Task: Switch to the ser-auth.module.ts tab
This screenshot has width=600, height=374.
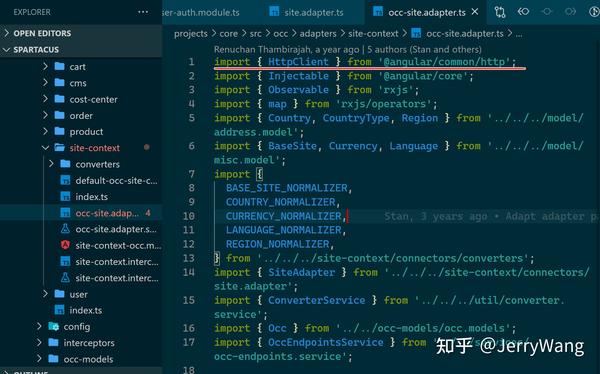Action: point(201,13)
